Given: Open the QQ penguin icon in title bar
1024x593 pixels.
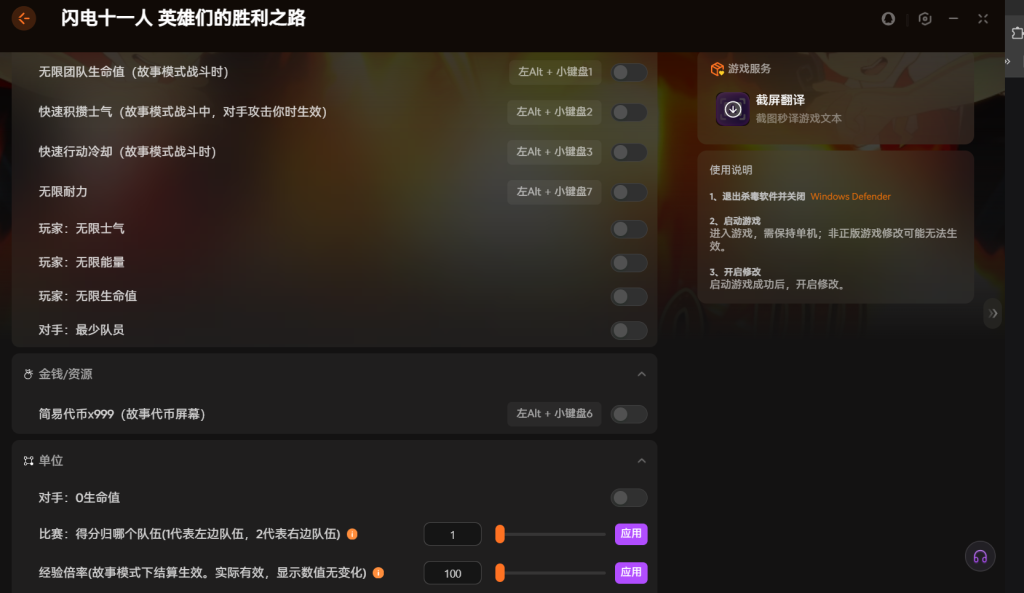Looking at the screenshot, I should pos(888,19).
